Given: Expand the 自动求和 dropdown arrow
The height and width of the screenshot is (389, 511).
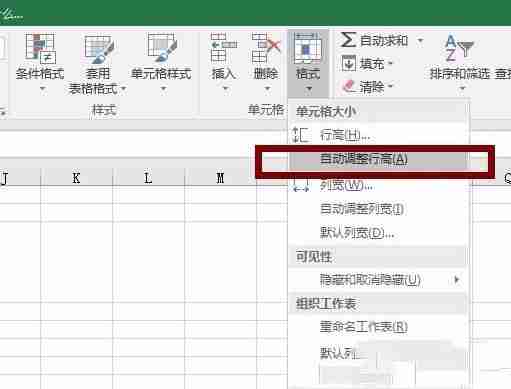Looking at the screenshot, I should coord(421,41).
